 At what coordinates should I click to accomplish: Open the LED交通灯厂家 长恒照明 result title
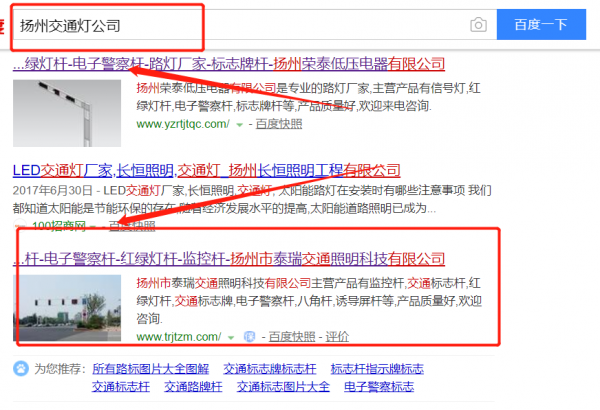(206, 170)
